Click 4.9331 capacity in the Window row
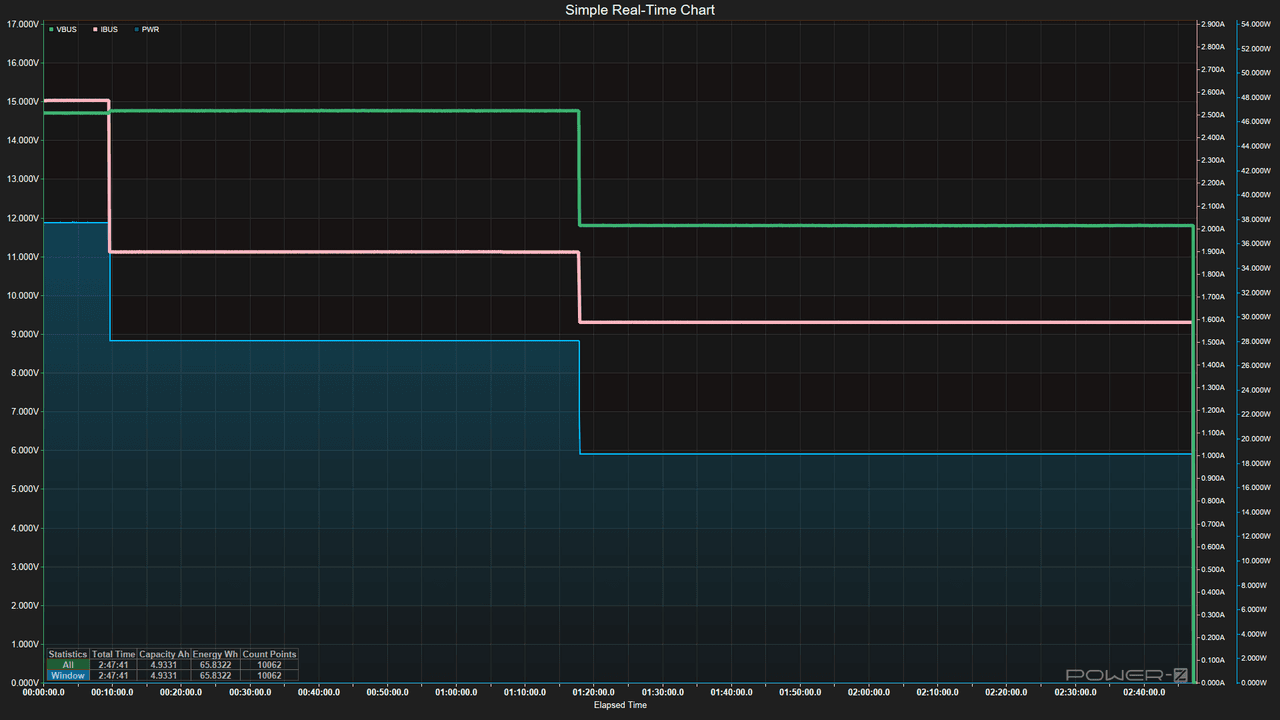 [164, 676]
